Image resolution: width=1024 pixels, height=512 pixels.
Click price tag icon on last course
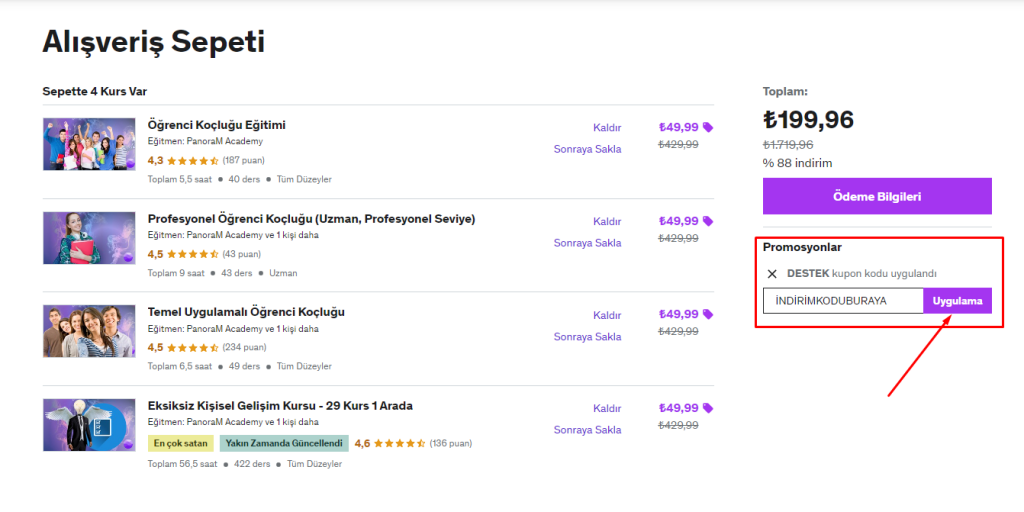[708, 408]
